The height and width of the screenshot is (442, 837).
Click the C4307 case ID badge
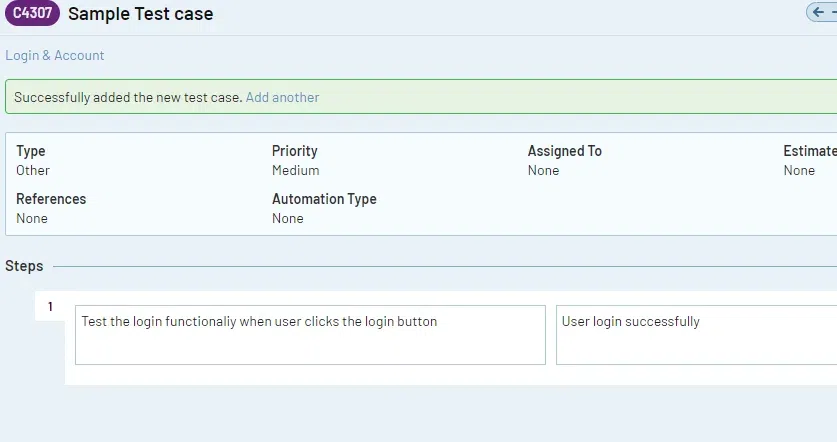pyautogui.click(x=32, y=14)
